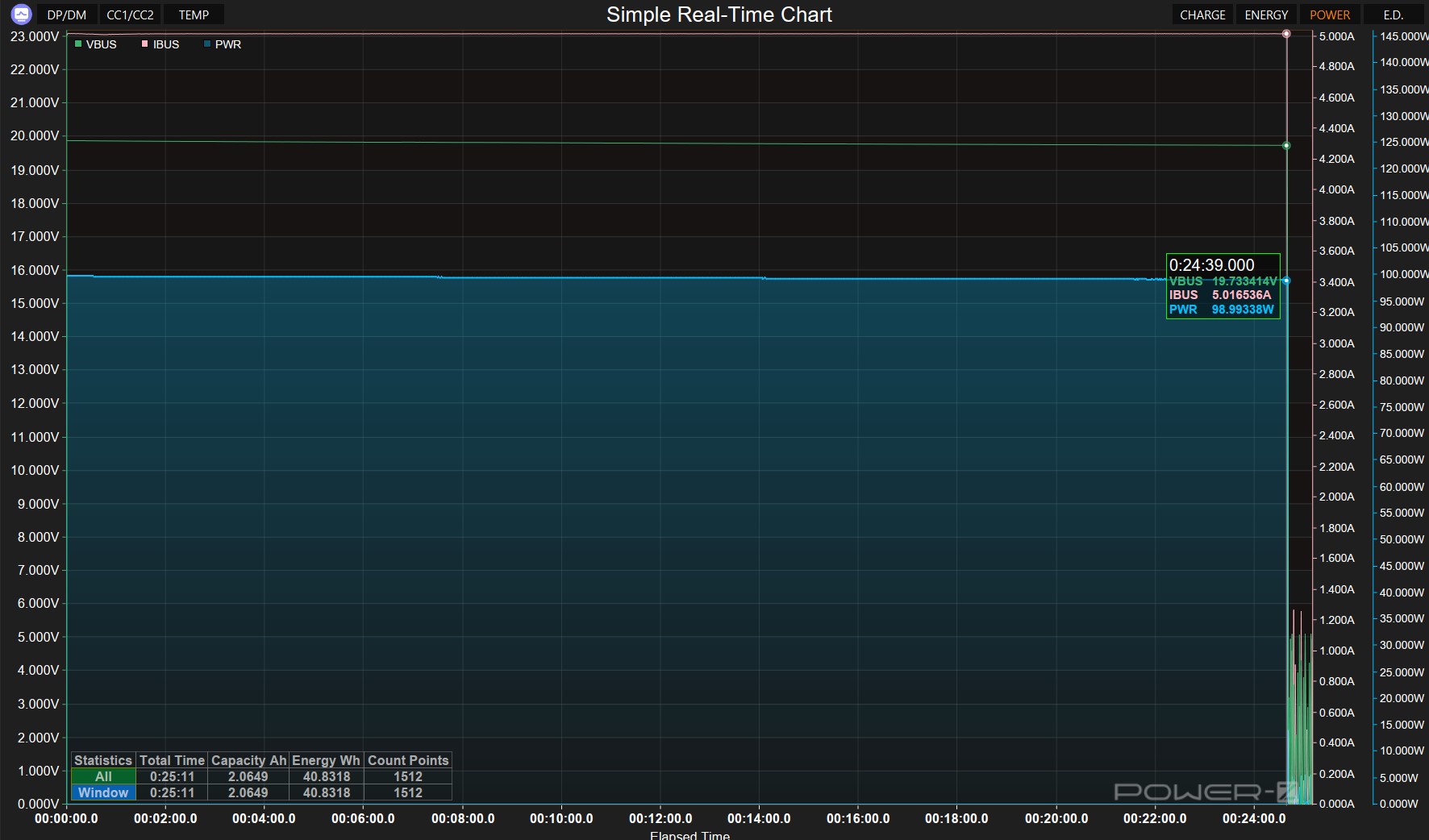Click the pink IBUS legend swatch
Screen dimensions: 1429x840
coord(145,44)
